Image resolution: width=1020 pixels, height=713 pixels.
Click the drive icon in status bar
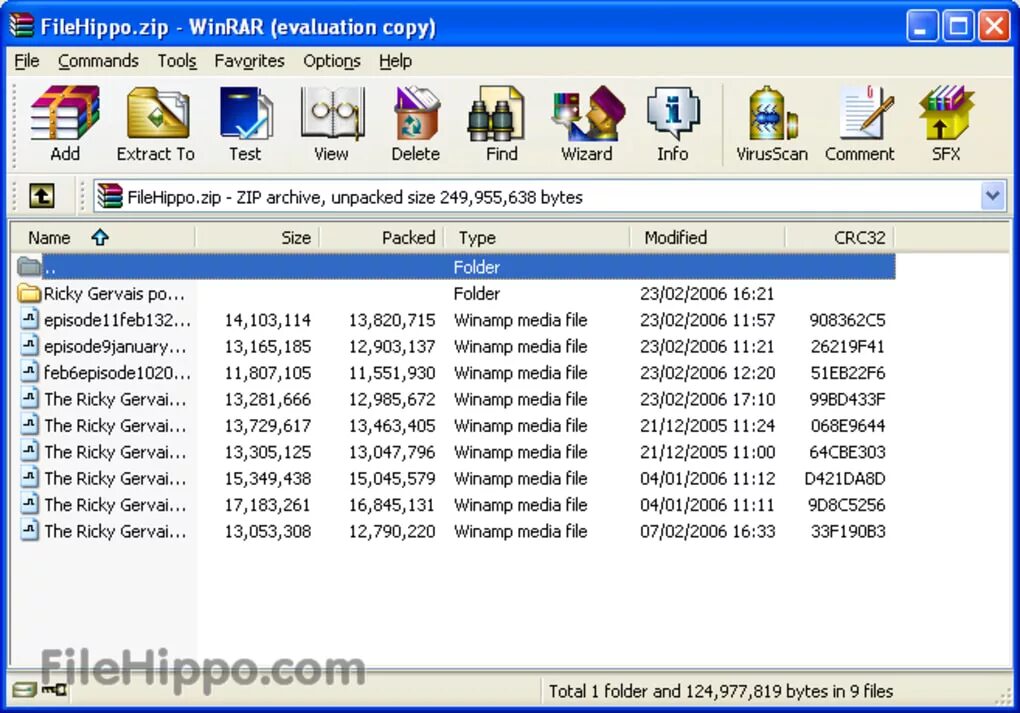click(x=23, y=690)
